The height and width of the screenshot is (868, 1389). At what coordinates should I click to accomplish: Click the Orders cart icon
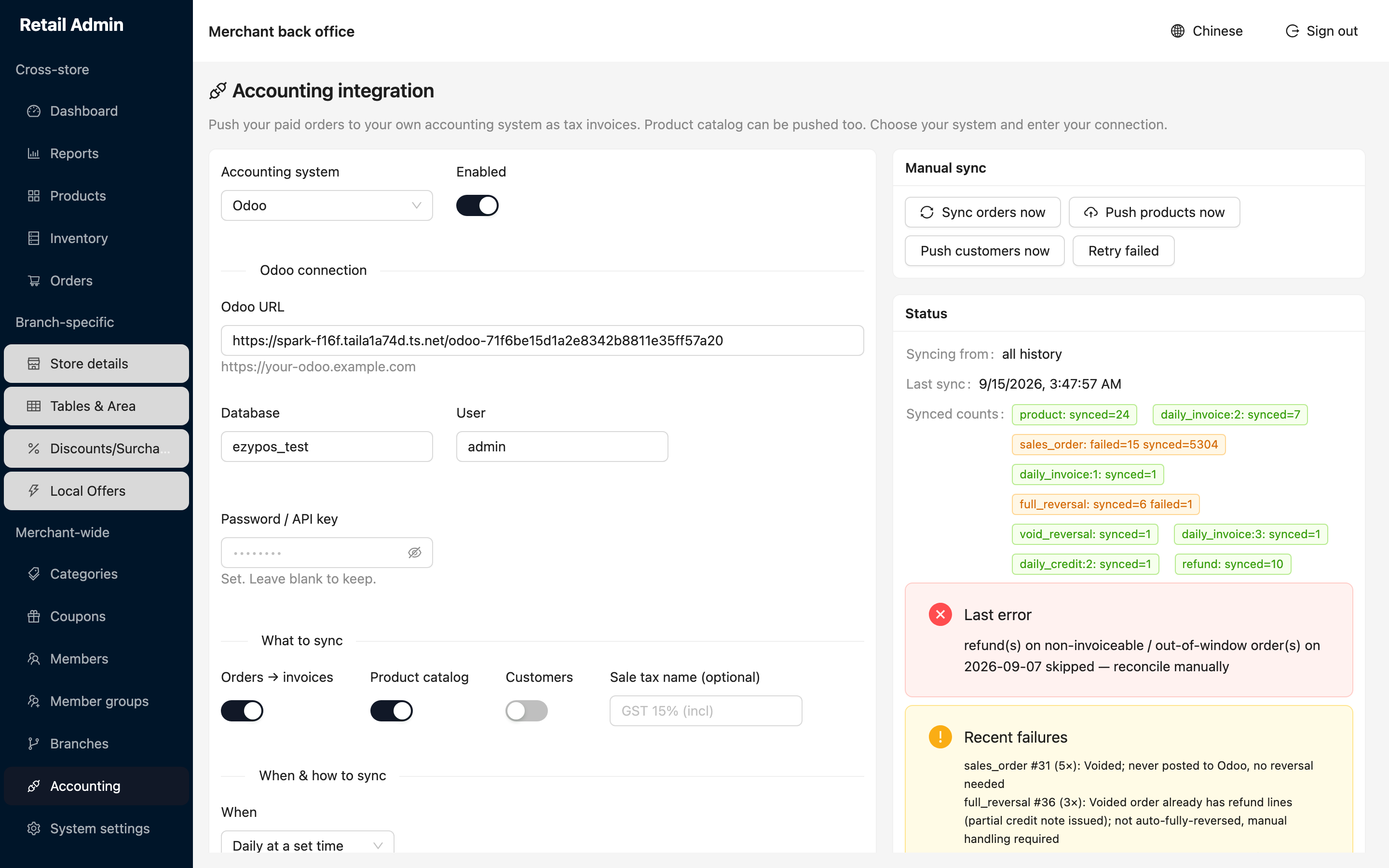(x=34, y=281)
